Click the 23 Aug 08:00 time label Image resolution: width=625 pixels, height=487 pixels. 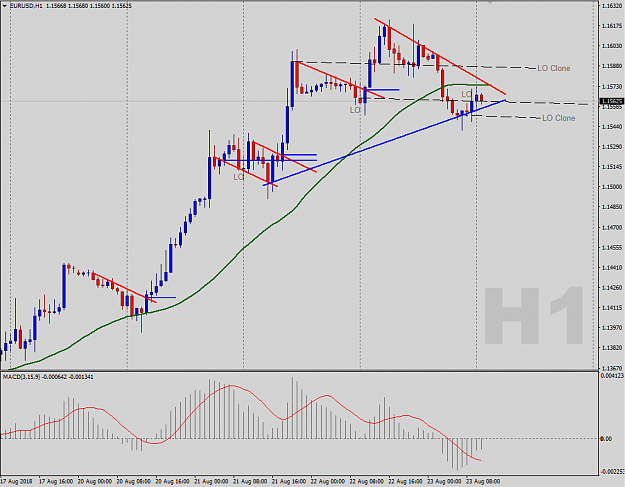click(483, 481)
